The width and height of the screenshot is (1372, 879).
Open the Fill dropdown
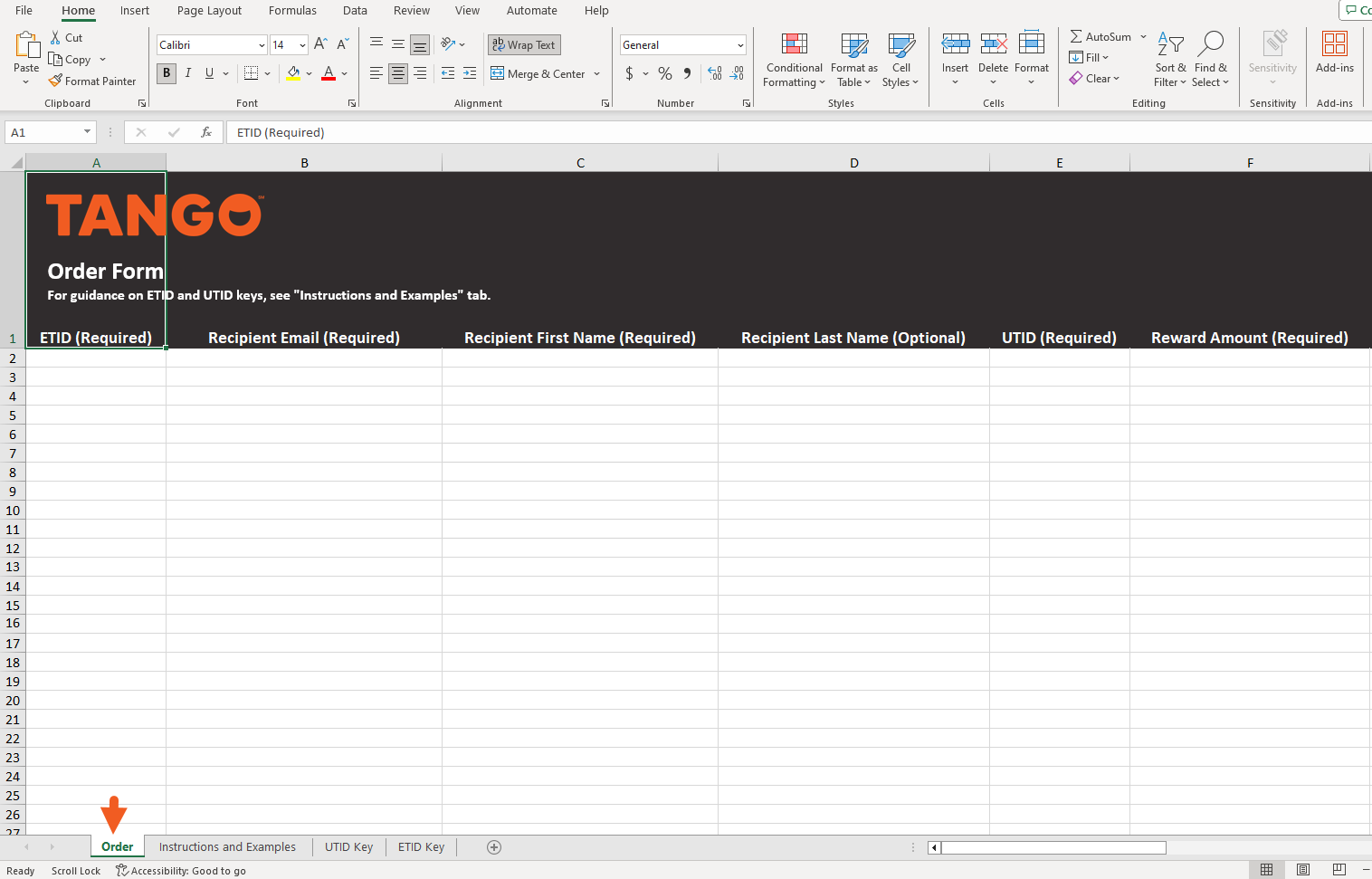click(1090, 57)
